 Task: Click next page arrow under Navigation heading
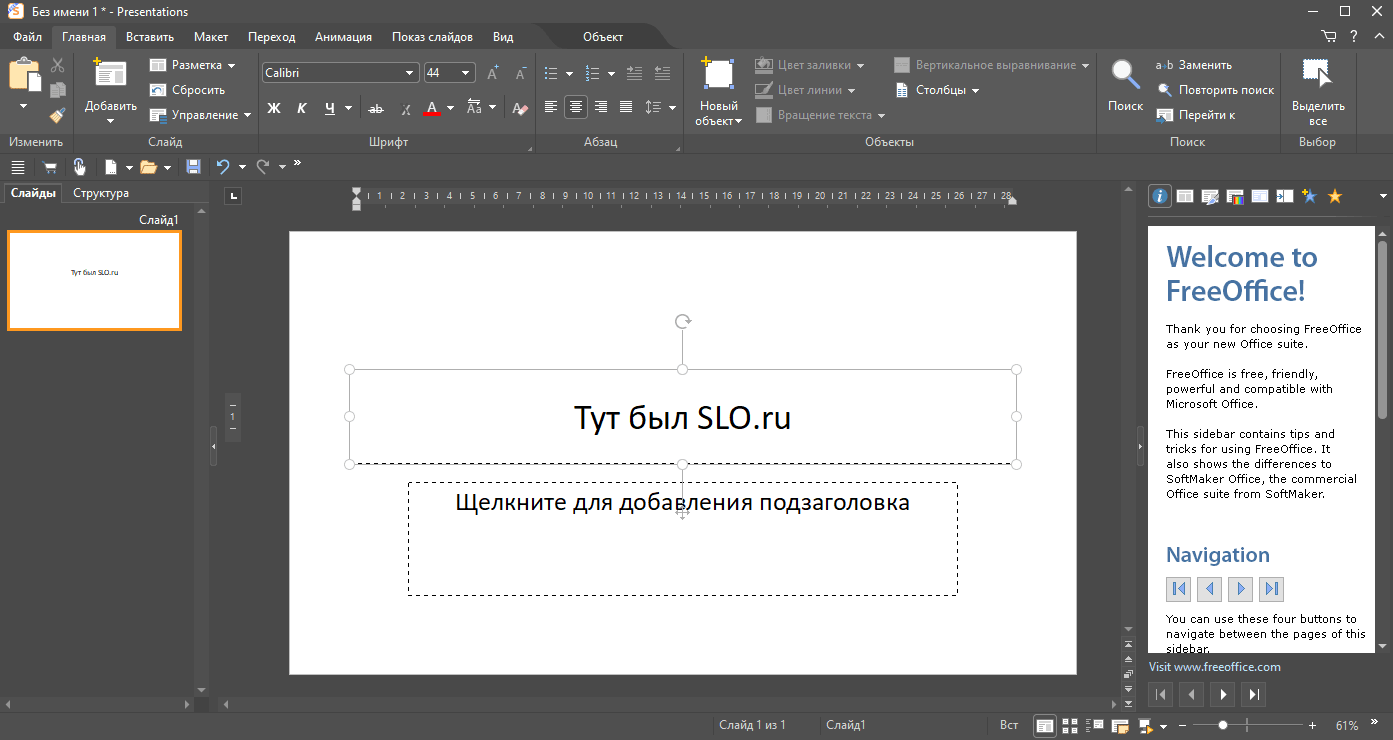click(1240, 589)
